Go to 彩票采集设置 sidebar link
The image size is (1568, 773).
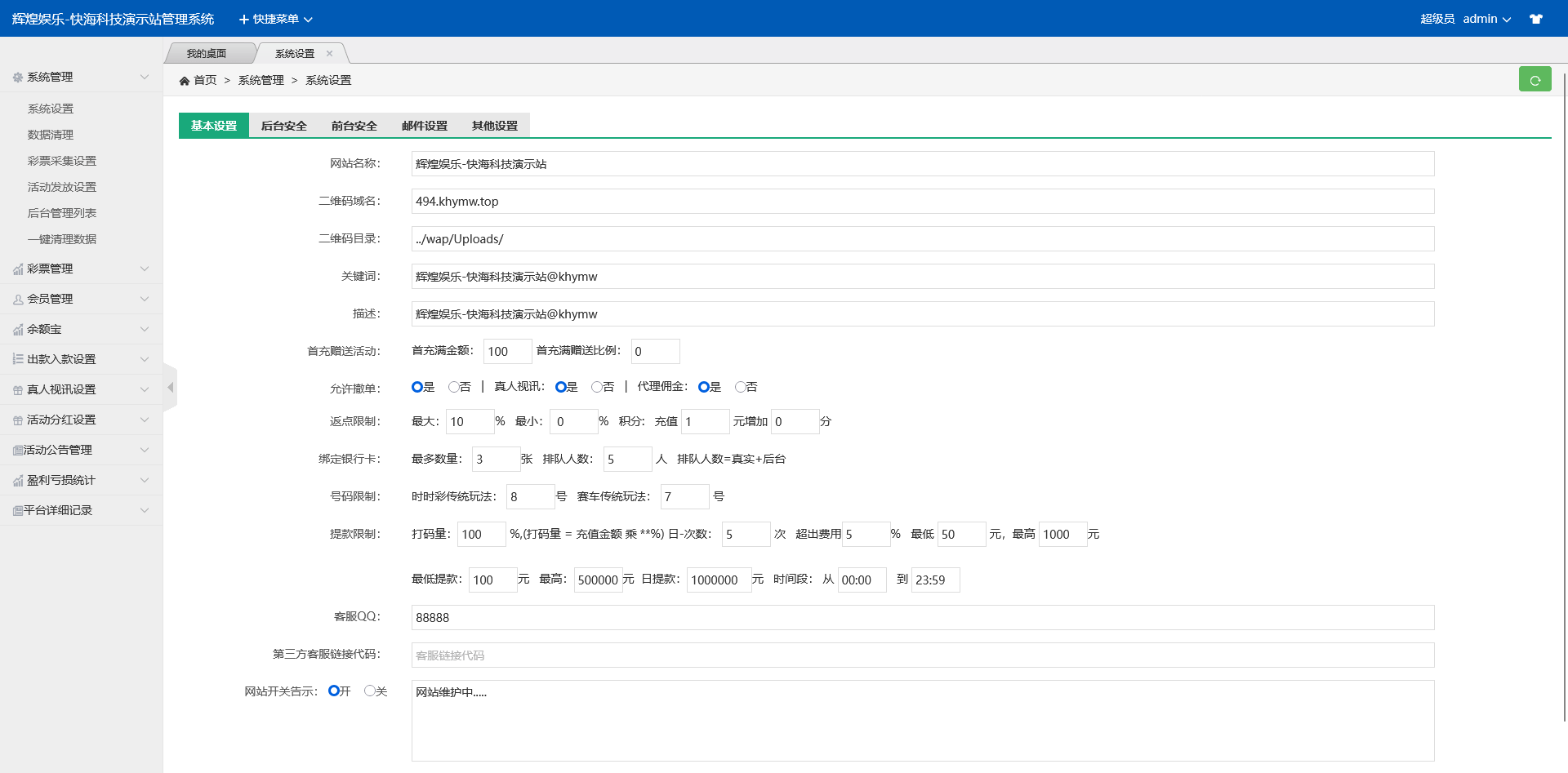pyautogui.click(x=62, y=161)
